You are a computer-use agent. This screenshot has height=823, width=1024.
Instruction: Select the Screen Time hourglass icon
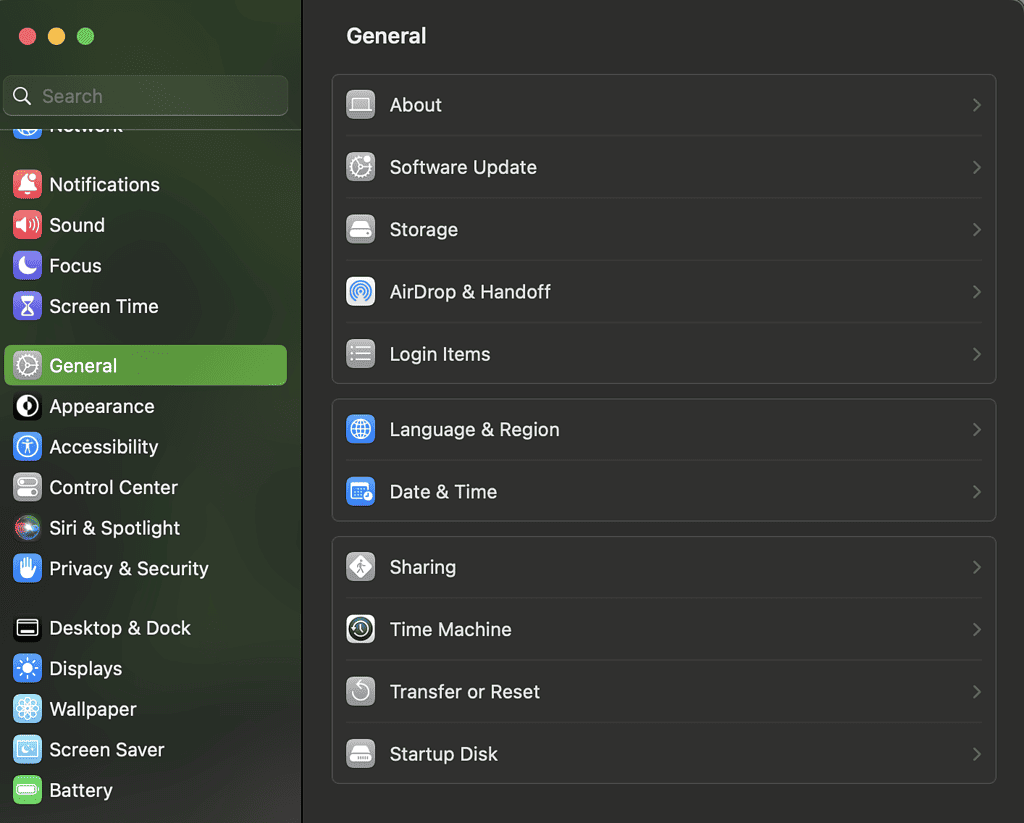tap(26, 306)
